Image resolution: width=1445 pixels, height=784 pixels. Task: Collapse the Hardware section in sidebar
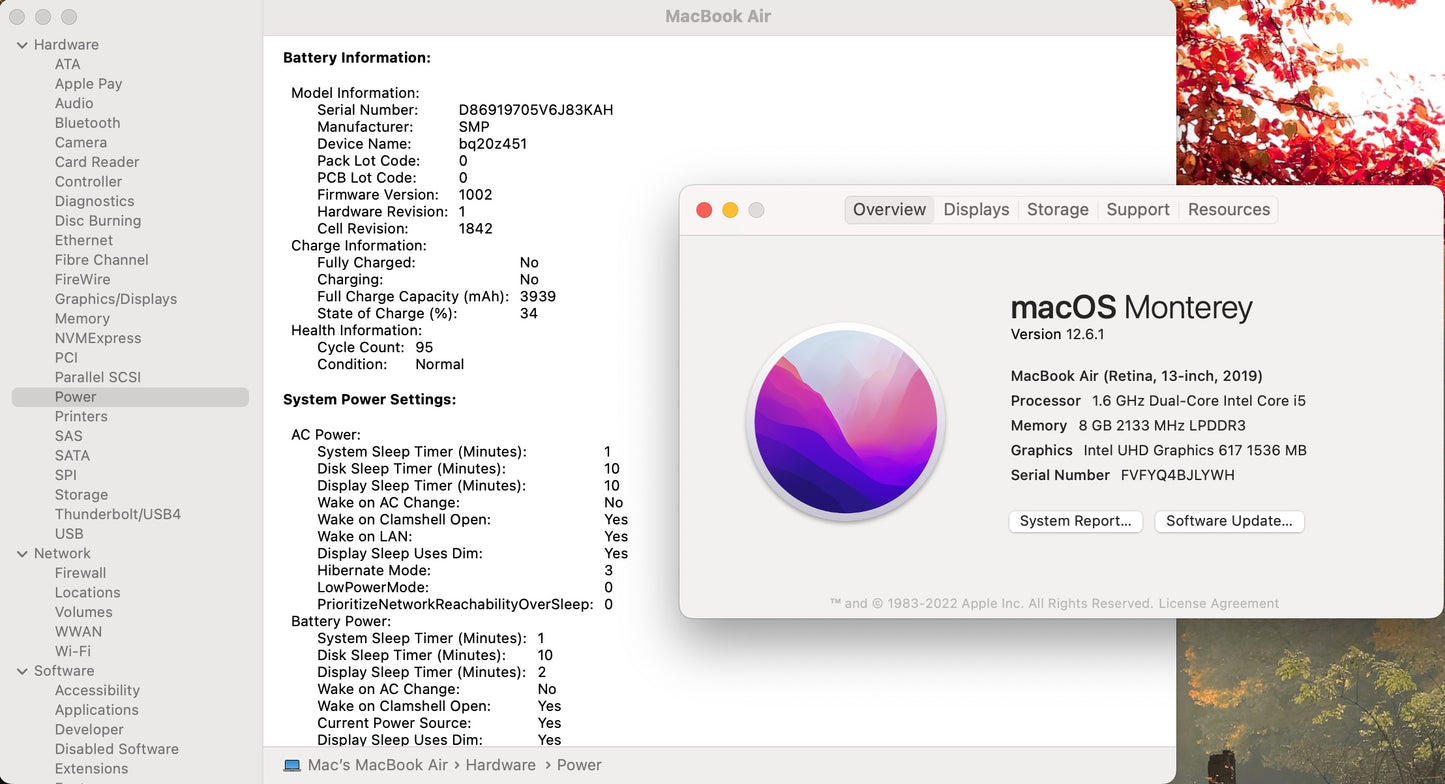click(x=22, y=45)
